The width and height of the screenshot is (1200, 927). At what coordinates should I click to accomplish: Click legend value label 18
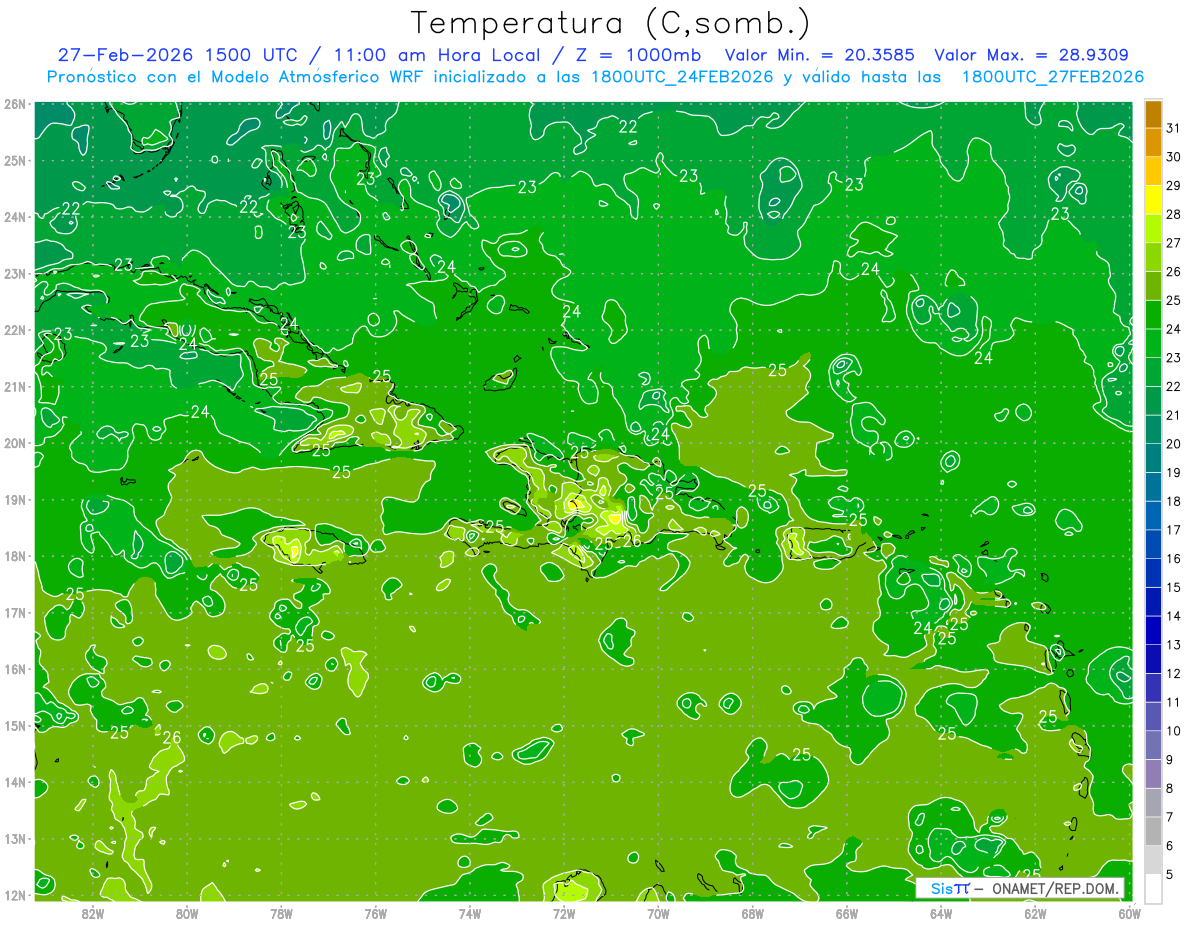coord(1174,501)
